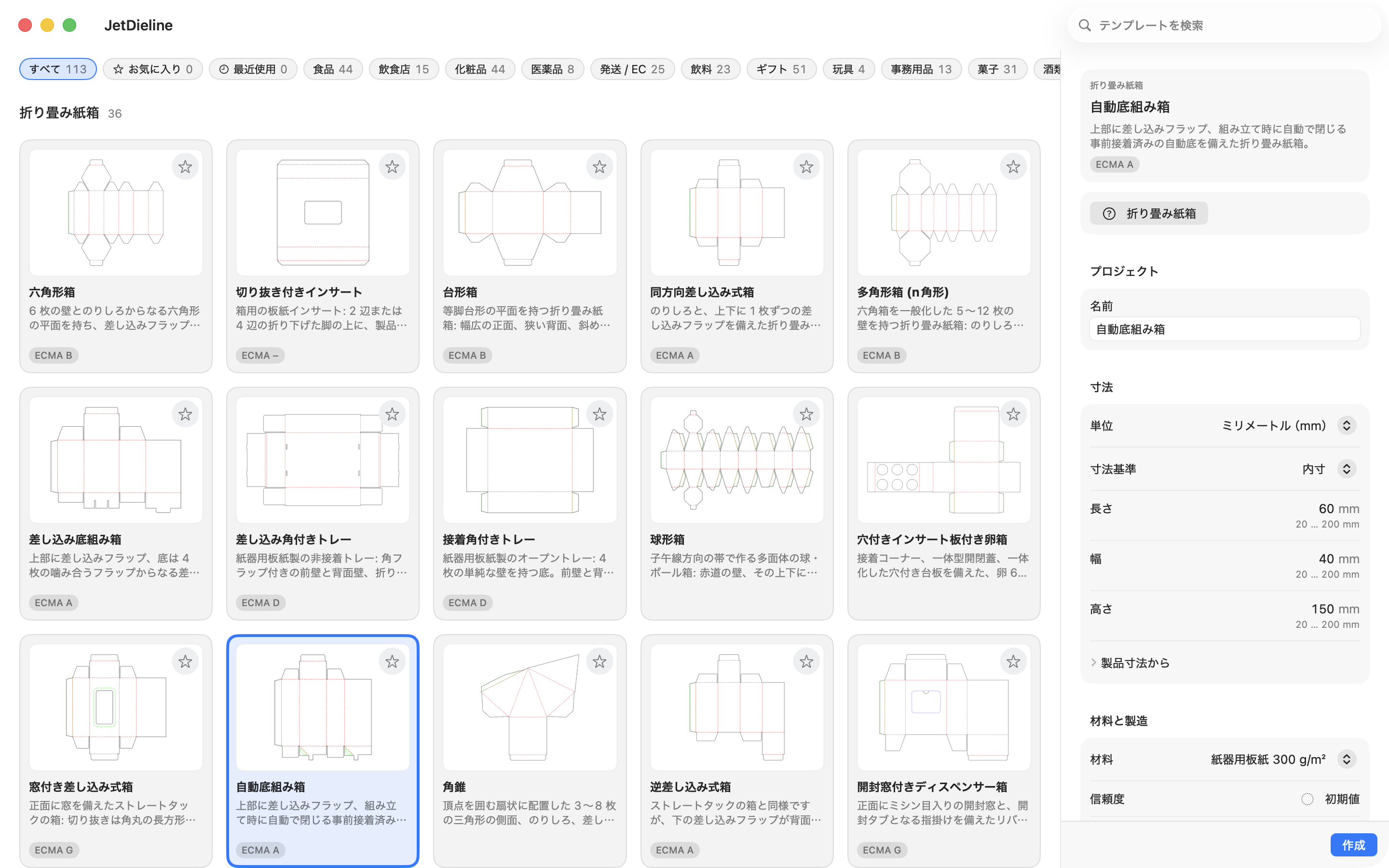Favorite the 球形箱 template
Viewport: 1389px width, 868px height.
click(x=806, y=415)
